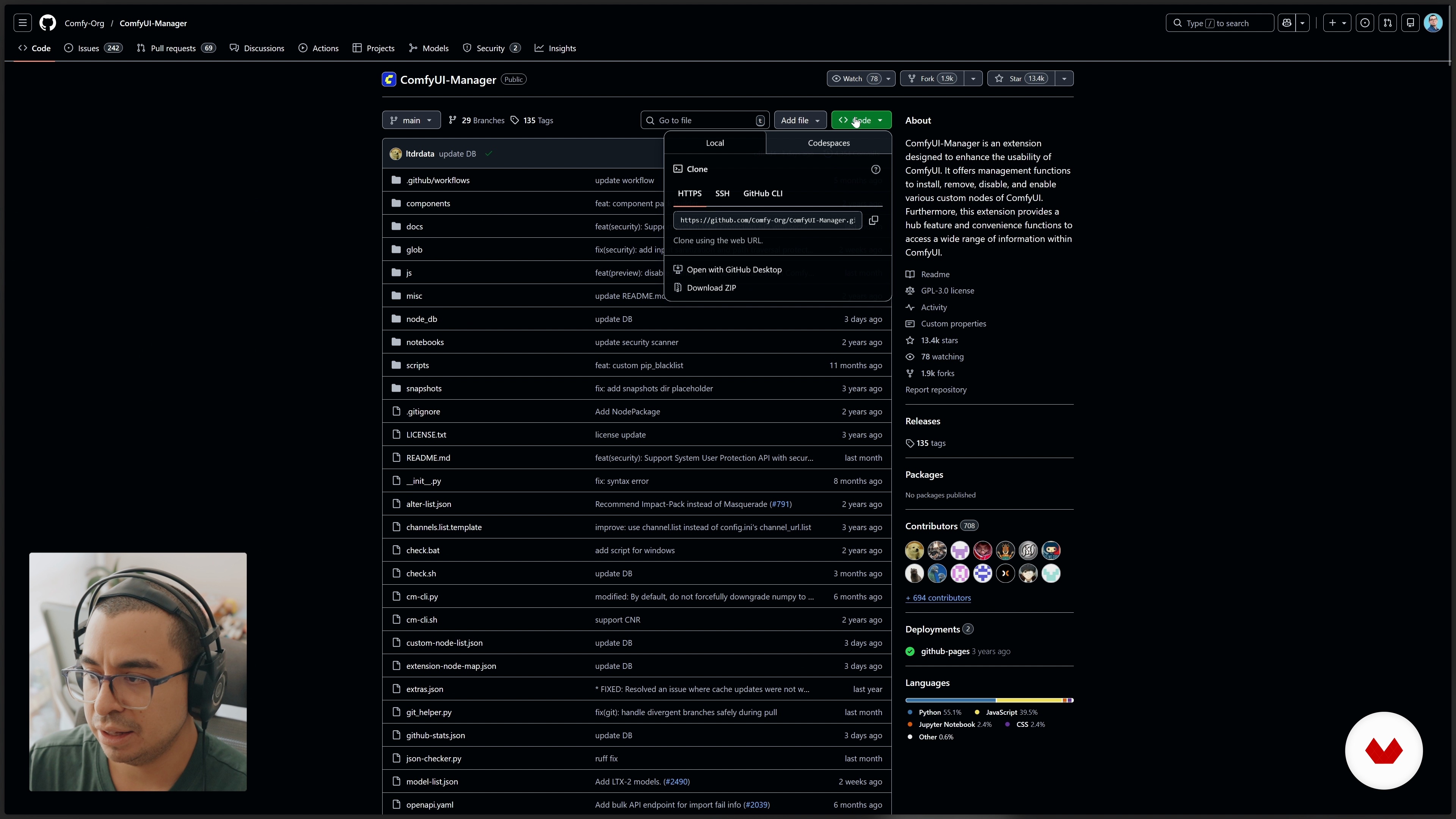Open the Copilot options caret in header
Screen dimensions: 1456x819
pos(1303,23)
